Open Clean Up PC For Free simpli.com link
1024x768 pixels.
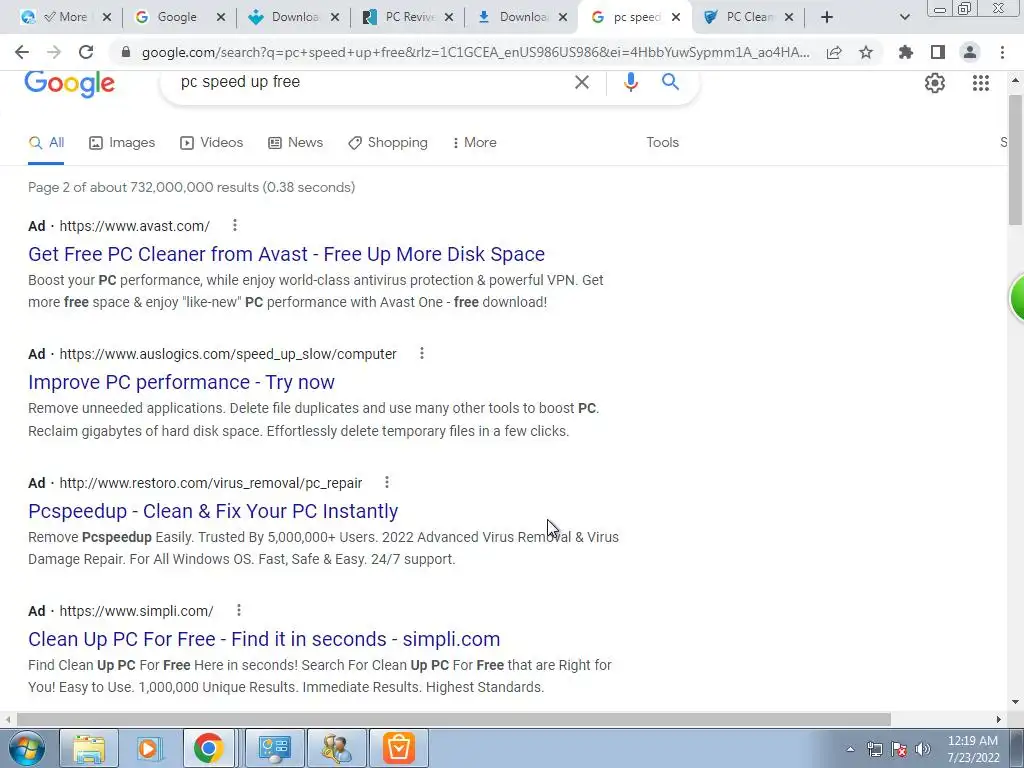264,639
